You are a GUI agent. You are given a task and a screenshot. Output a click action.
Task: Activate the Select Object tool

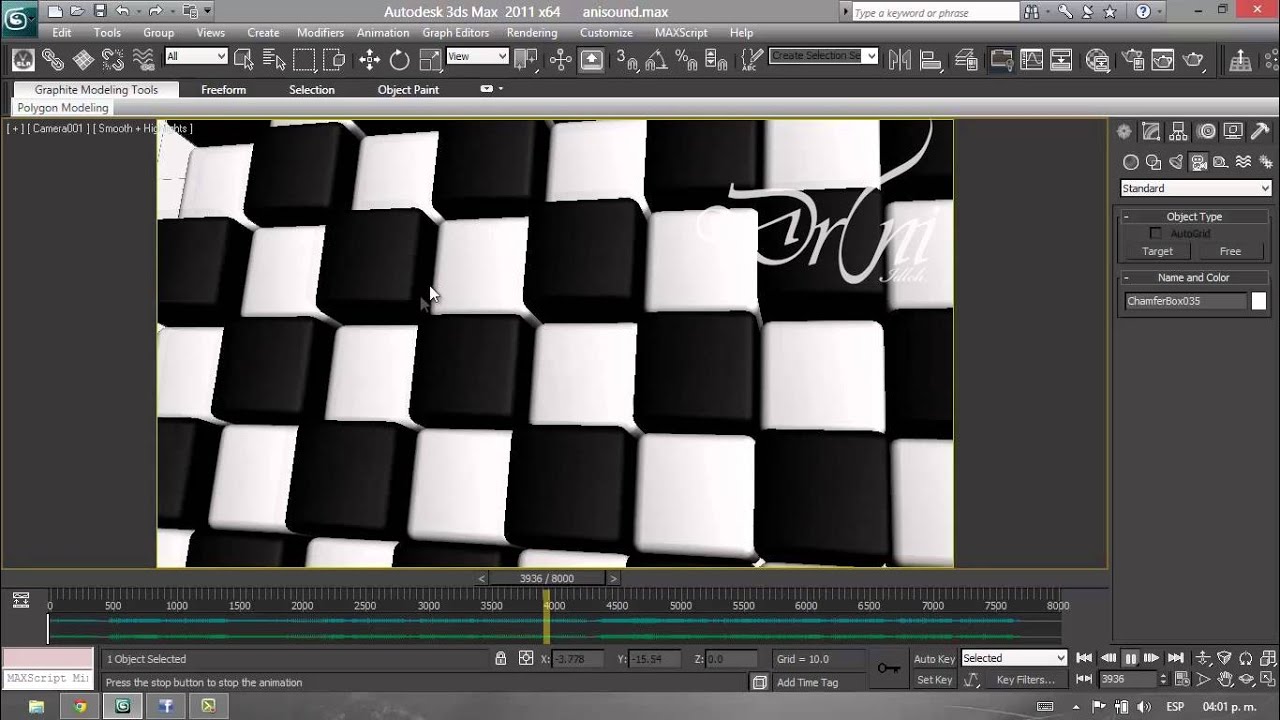pyautogui.click(x=246, y=59)
